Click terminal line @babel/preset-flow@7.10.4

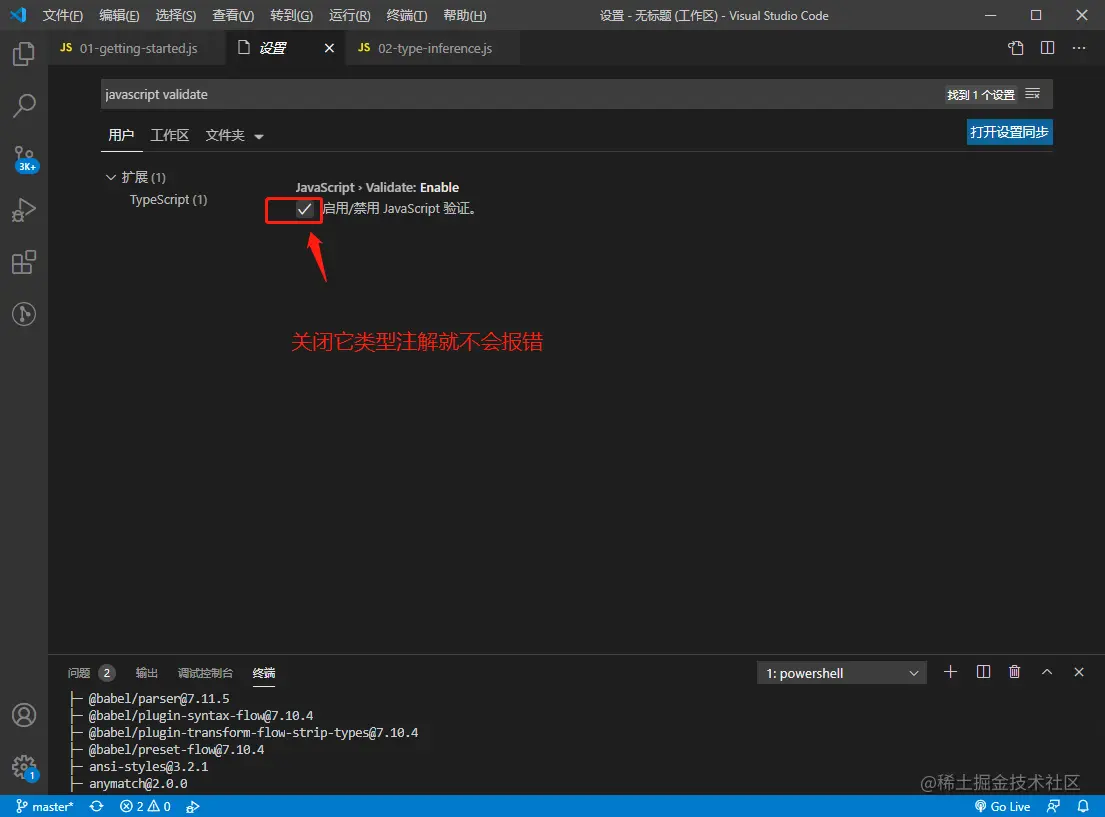click(176, 749)
